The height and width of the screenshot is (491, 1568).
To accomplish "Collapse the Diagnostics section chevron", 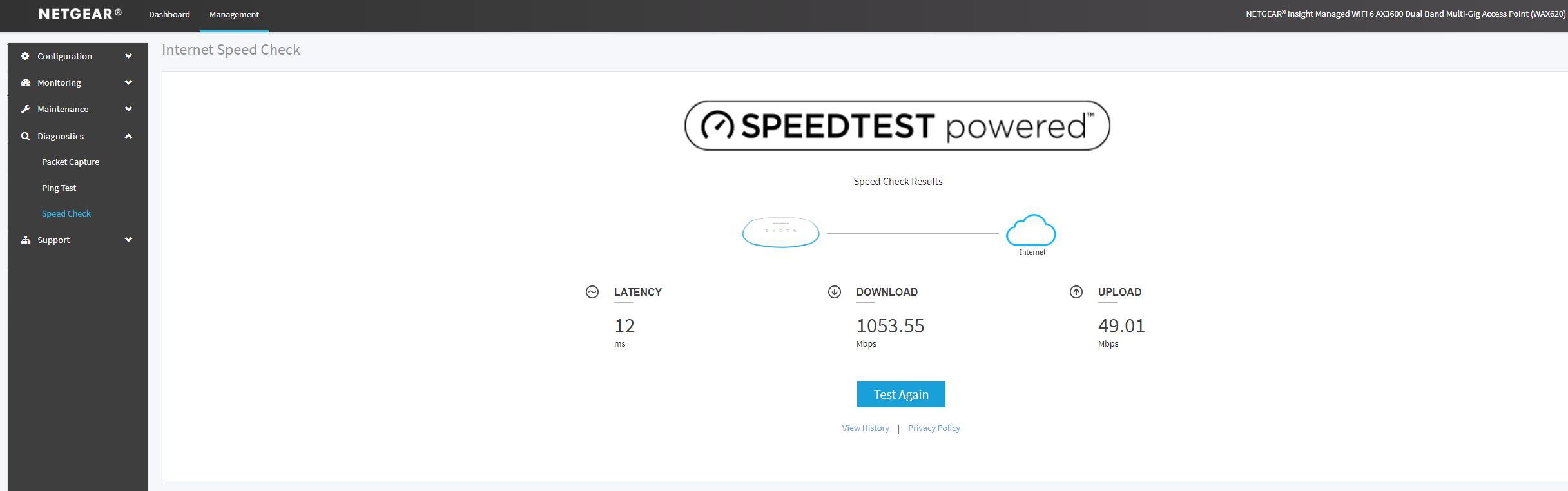I will [x=128, y=136].
